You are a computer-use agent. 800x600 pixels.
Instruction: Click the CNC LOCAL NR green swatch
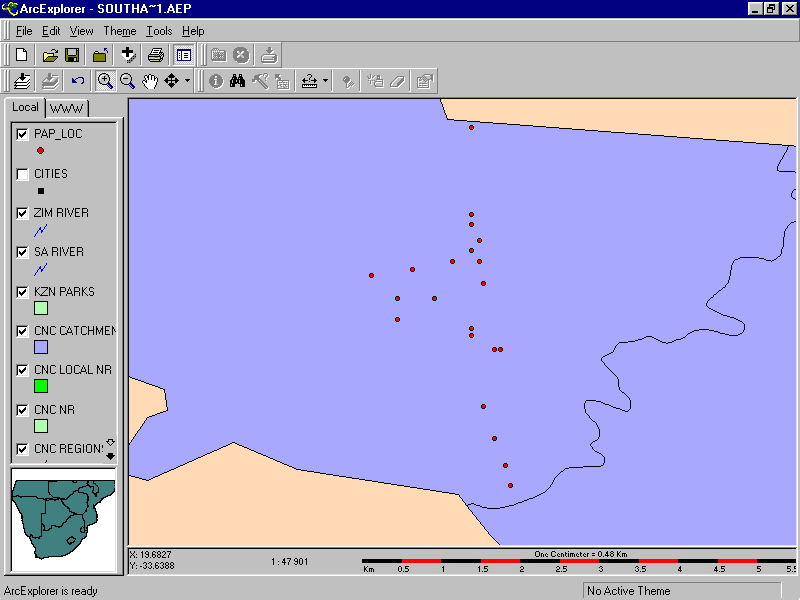tap(41, 386)
